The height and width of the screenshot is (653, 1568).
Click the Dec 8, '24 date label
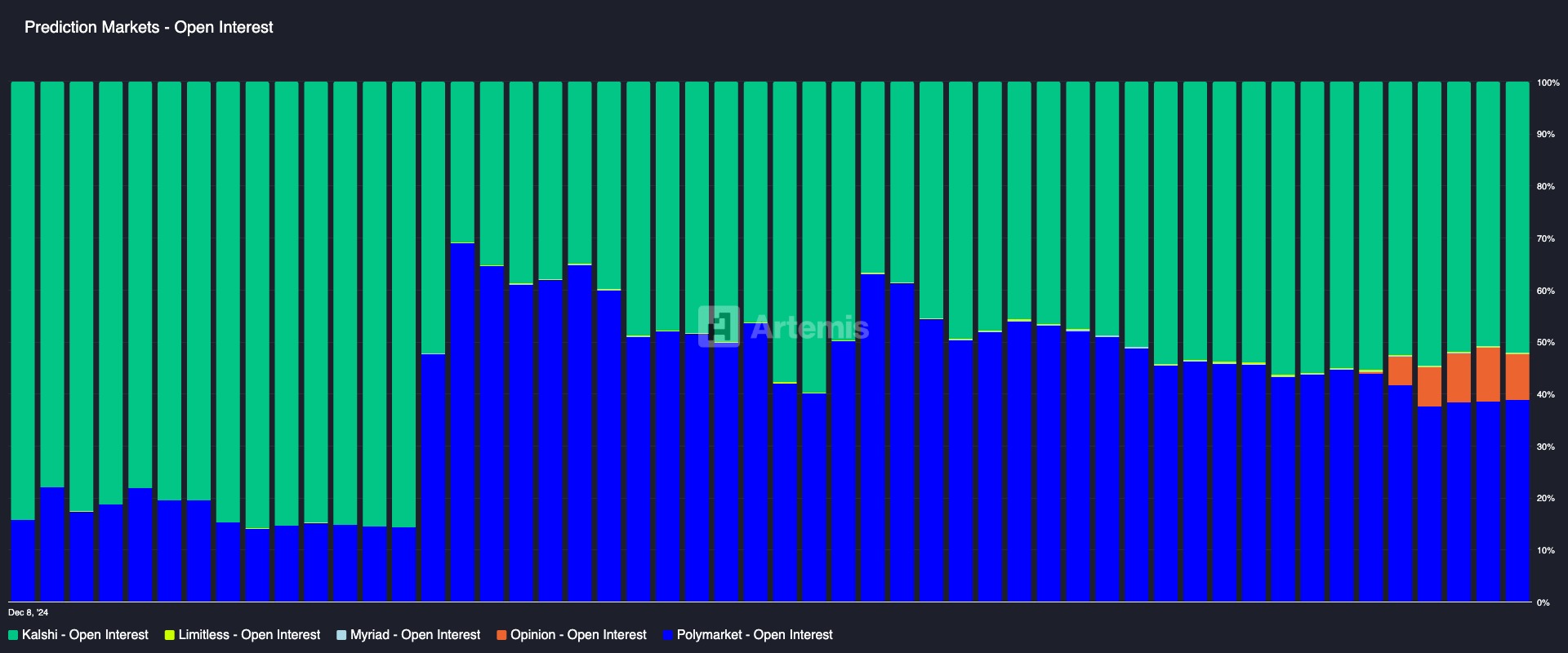click(29, 612)
